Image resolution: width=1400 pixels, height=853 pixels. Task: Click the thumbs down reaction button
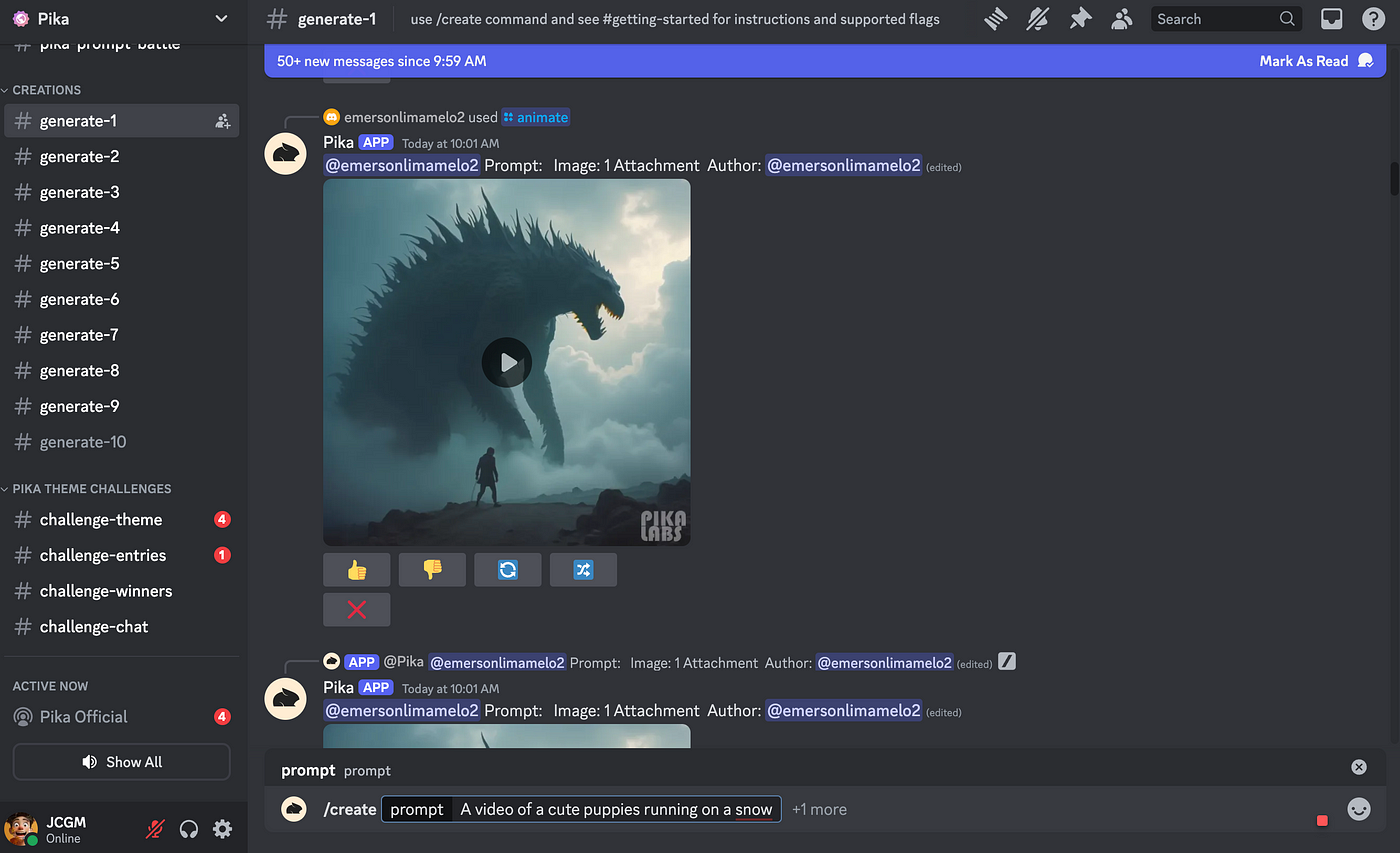432,569
